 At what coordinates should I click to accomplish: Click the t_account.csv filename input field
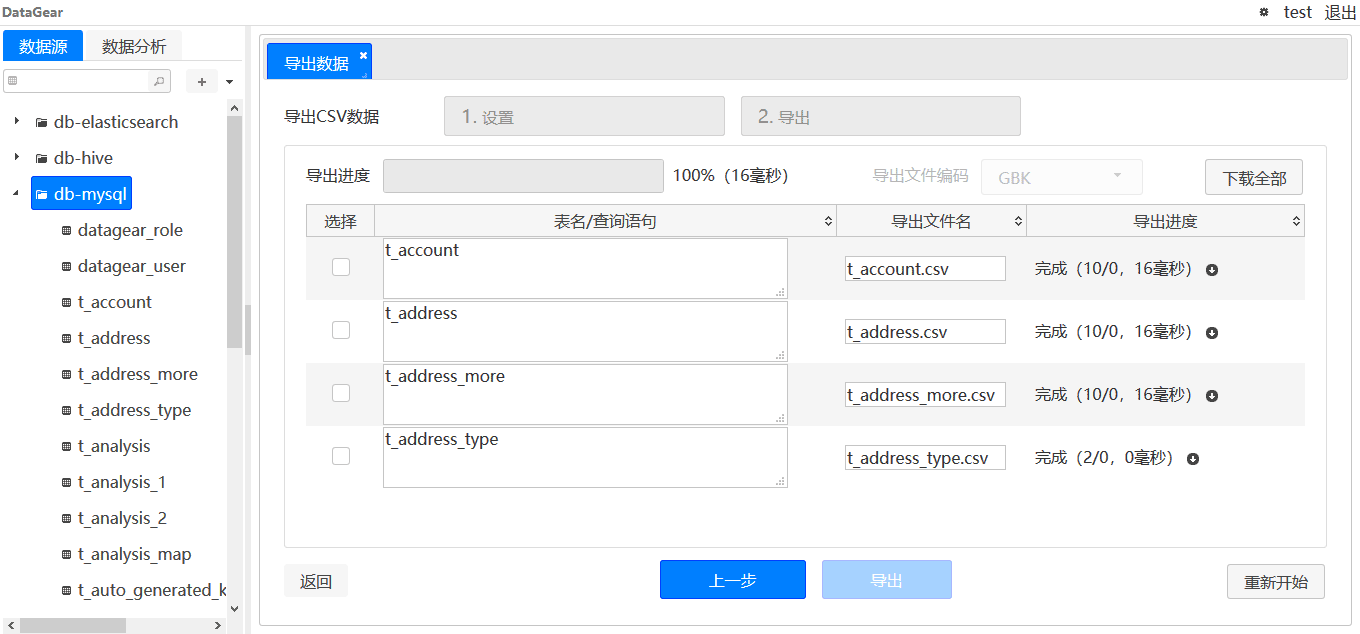(924, 268)
